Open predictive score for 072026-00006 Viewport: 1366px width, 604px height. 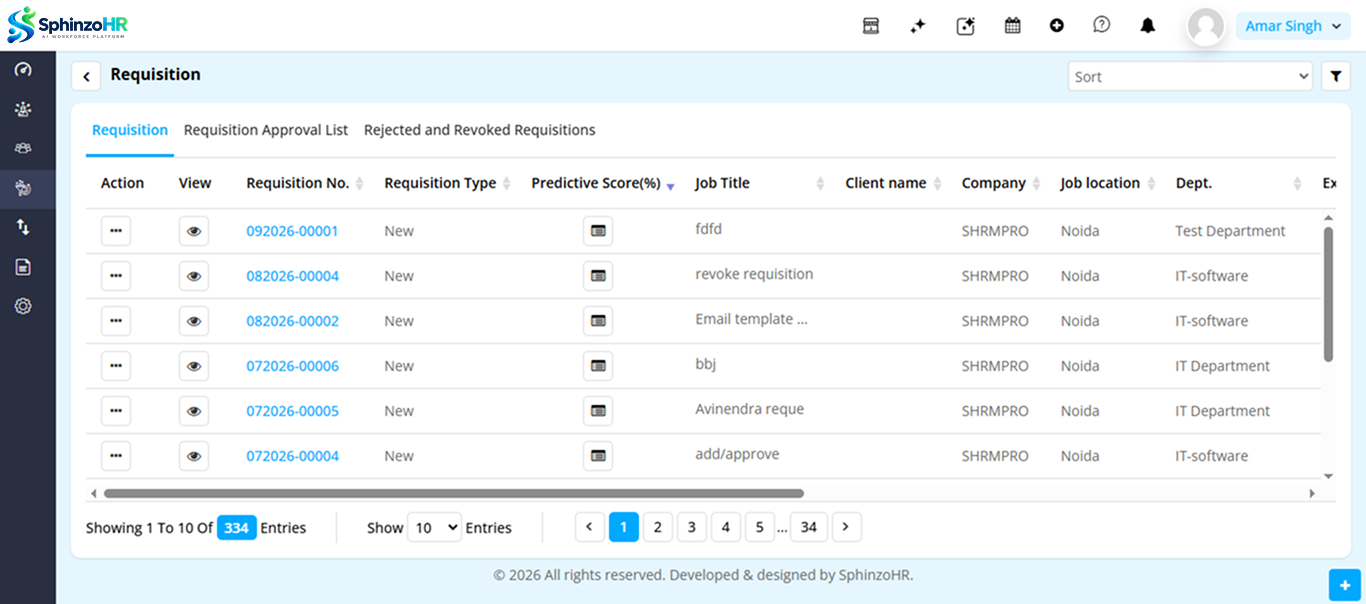598,366
